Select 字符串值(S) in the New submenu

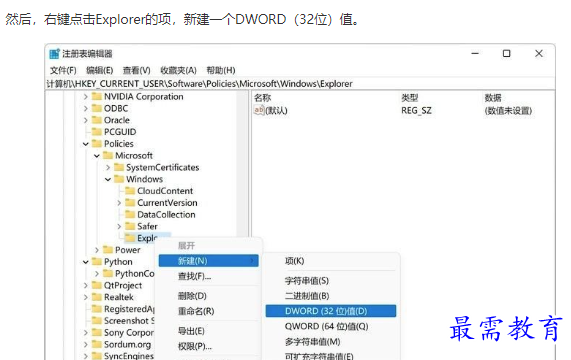point(331,281)
